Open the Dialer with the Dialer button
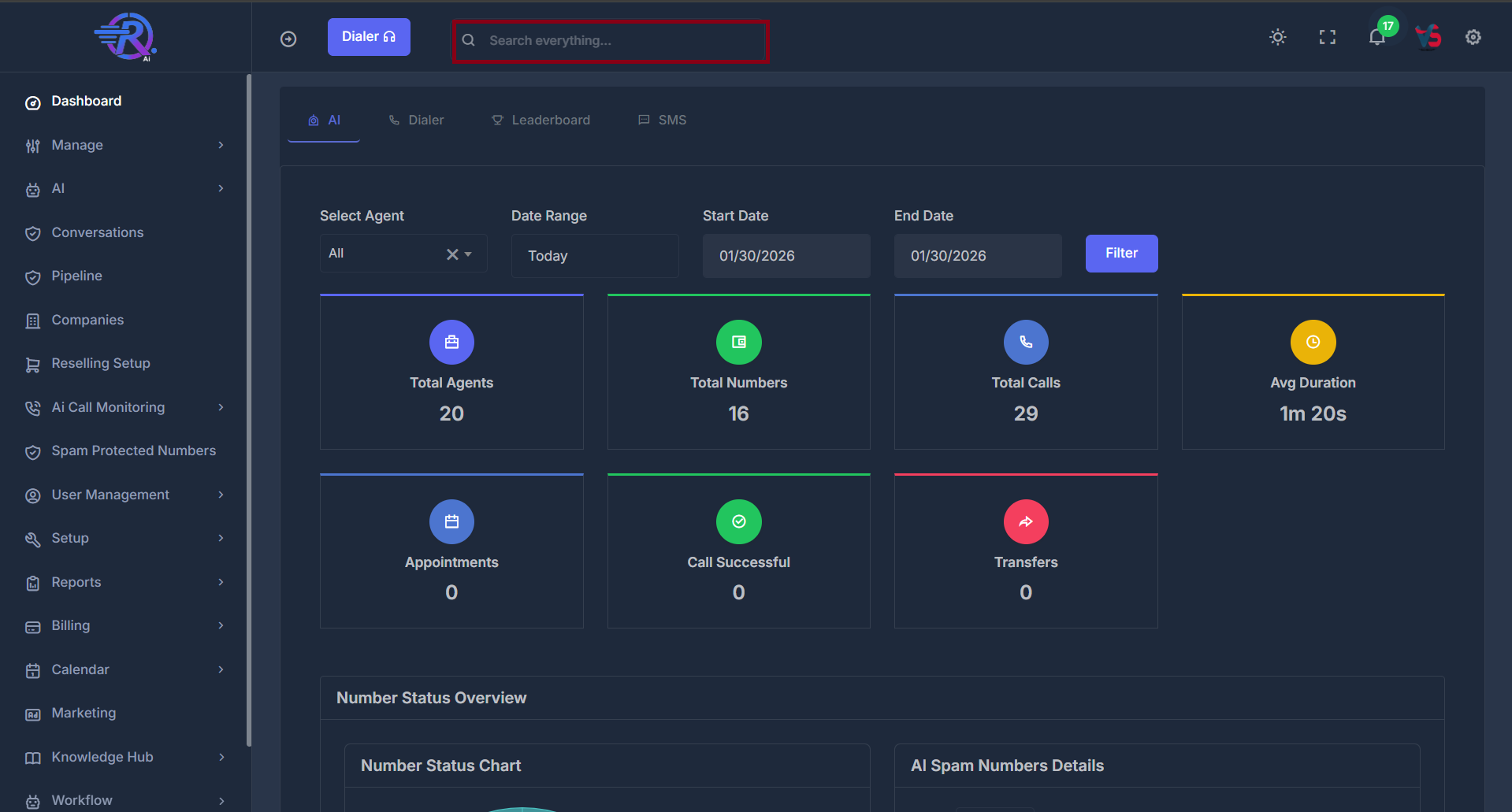Screen dimensions: 1512x812 pyautogui.click(x=368, y=36)
